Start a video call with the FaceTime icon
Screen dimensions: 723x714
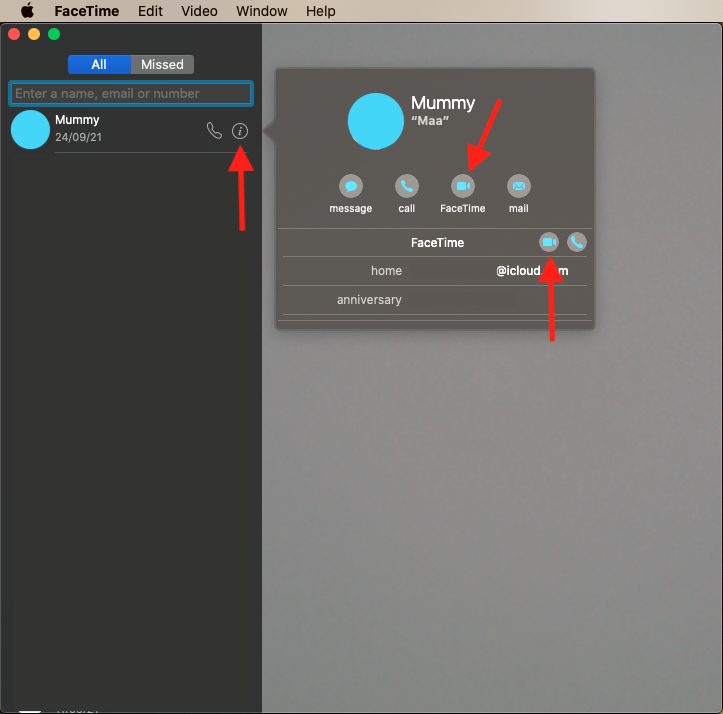462,186
